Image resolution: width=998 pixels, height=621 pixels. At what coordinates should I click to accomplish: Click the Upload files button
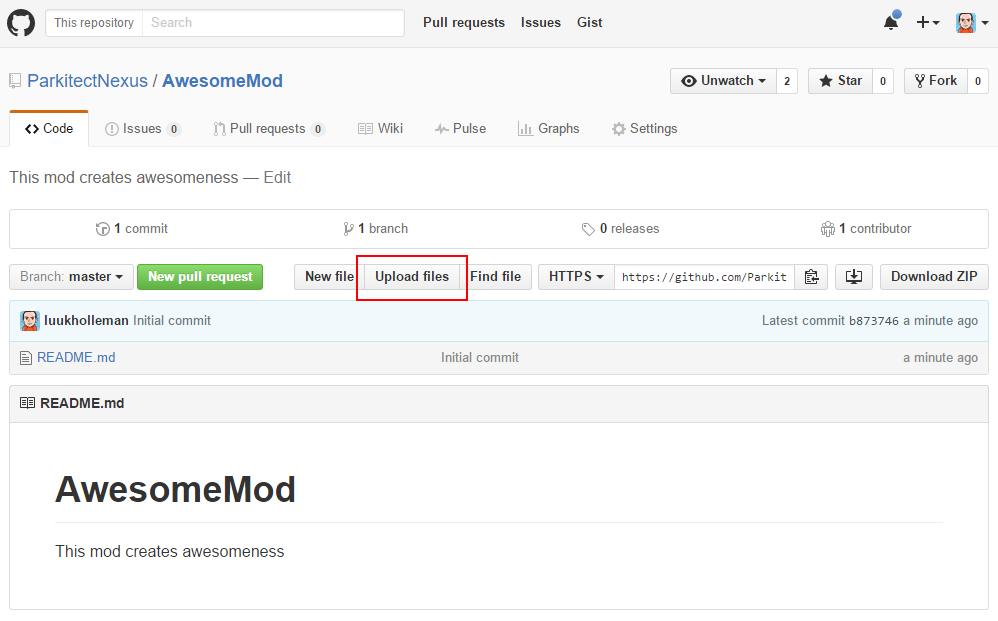click(x=412, y=277)
